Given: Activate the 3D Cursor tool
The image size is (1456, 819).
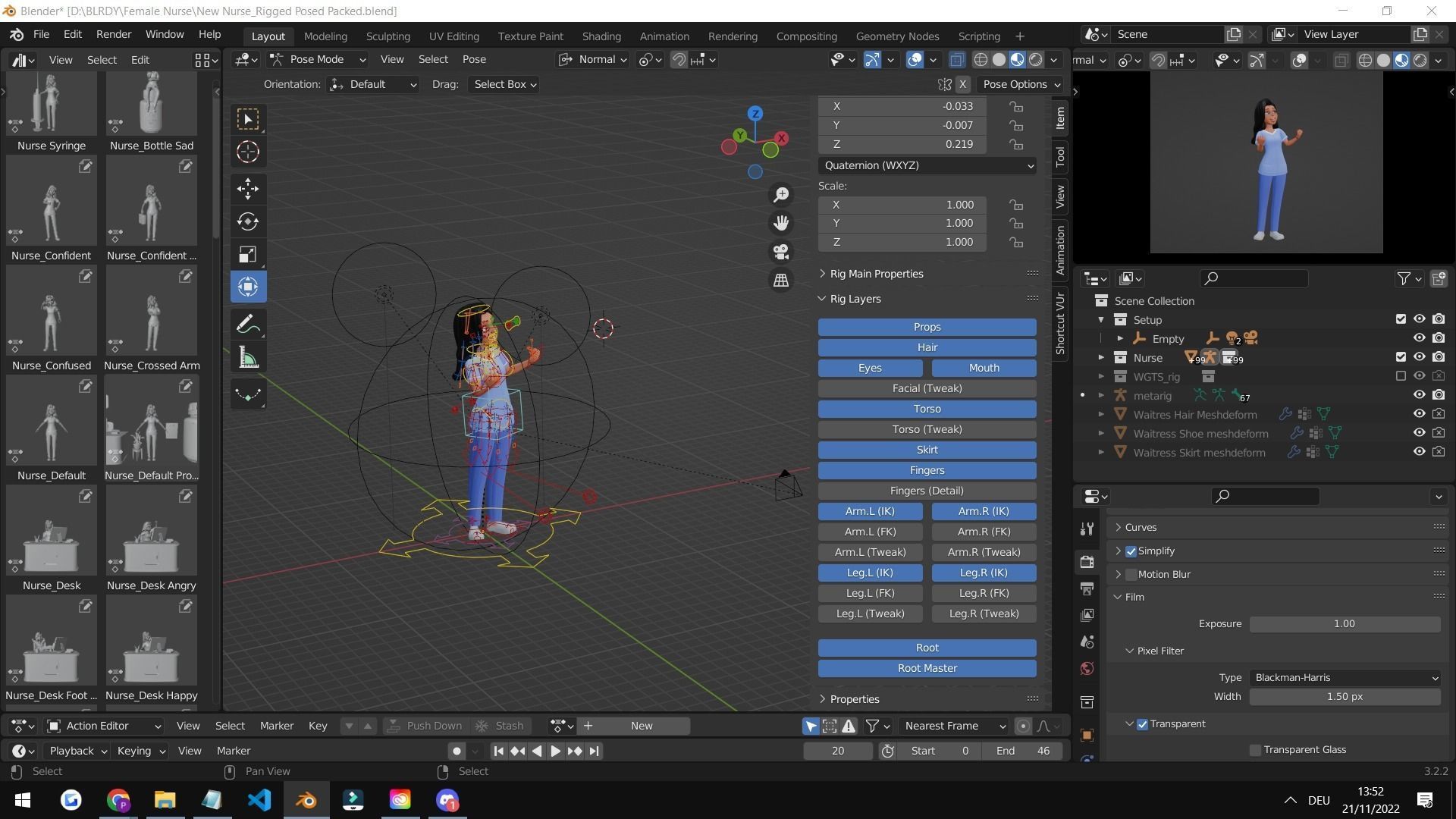Looking at the screenshot, I should [x=248, y=152].
